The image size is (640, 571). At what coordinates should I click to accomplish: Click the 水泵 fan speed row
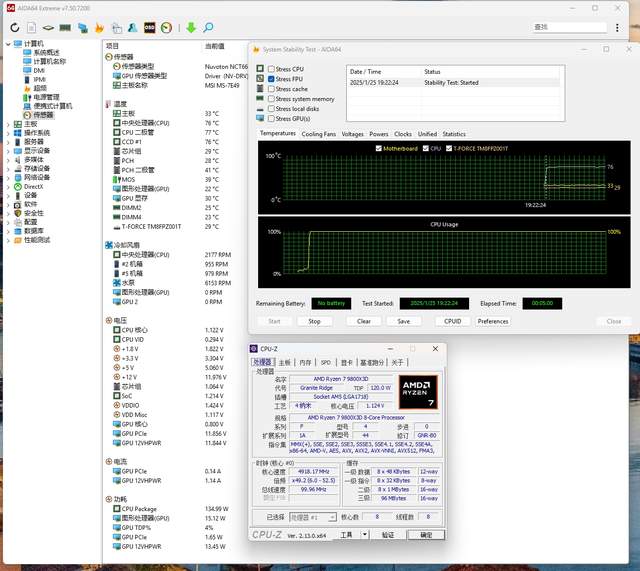[x=172, y=282]
